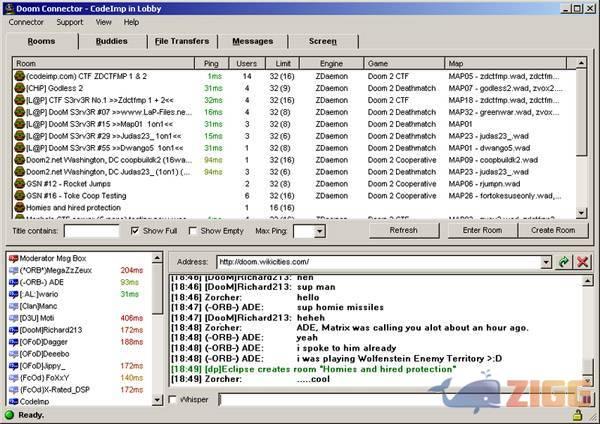Sort rooms by the Map column header
This screenshot has width=600, height=424.
[505, 64]
